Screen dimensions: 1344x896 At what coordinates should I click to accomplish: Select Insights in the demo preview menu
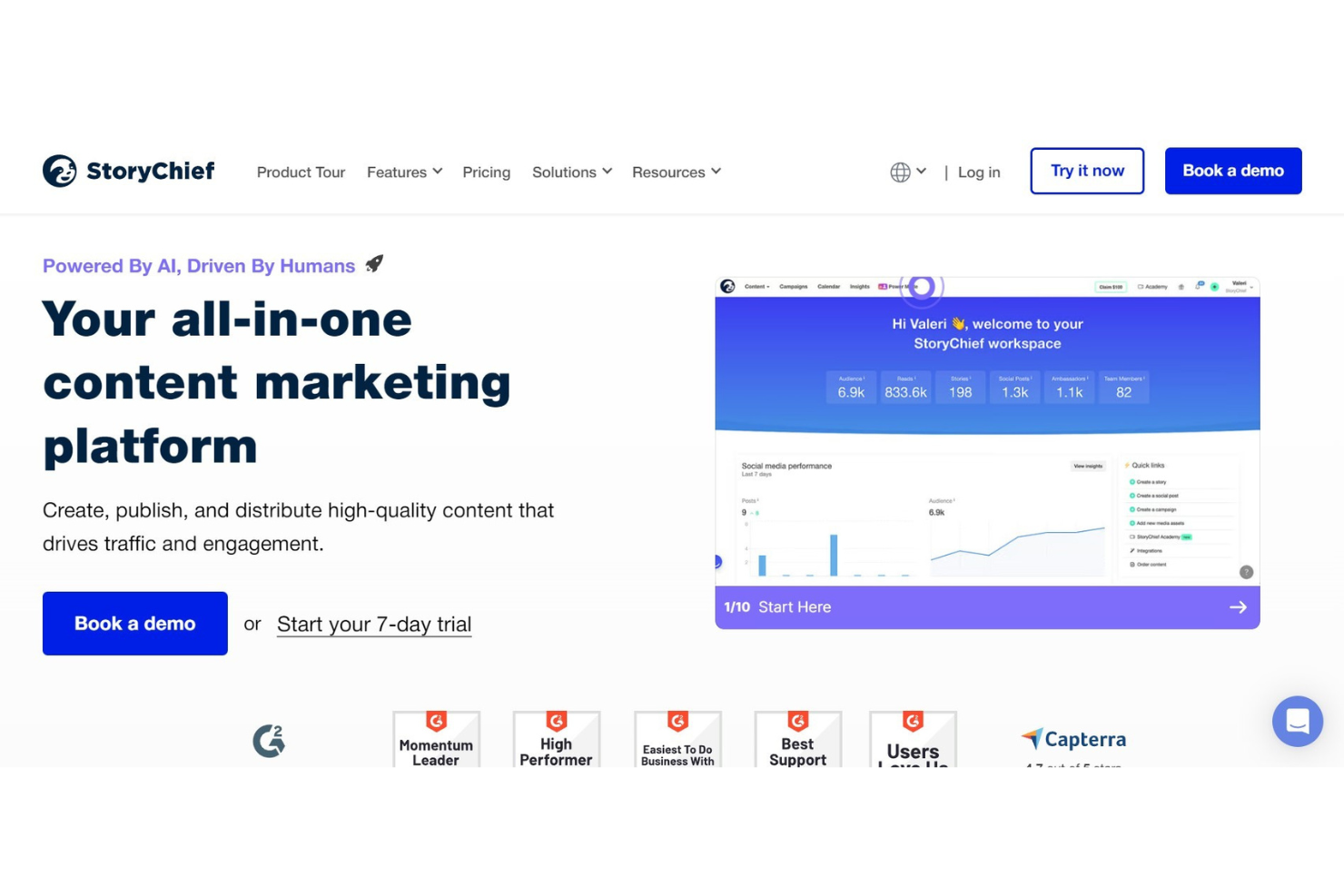859,287
